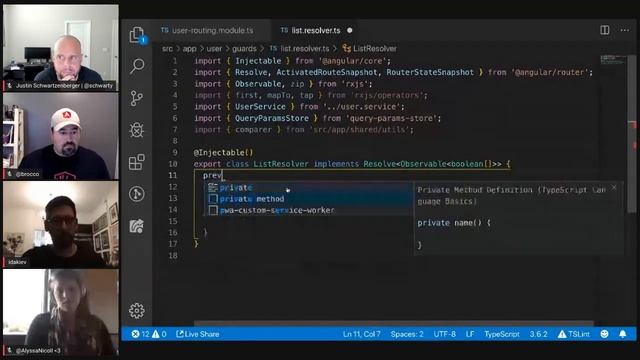The width and height of the screenshot is (640, 360).
Task: Click 'UserService' in the import line
Action: (x=260, y=107)
